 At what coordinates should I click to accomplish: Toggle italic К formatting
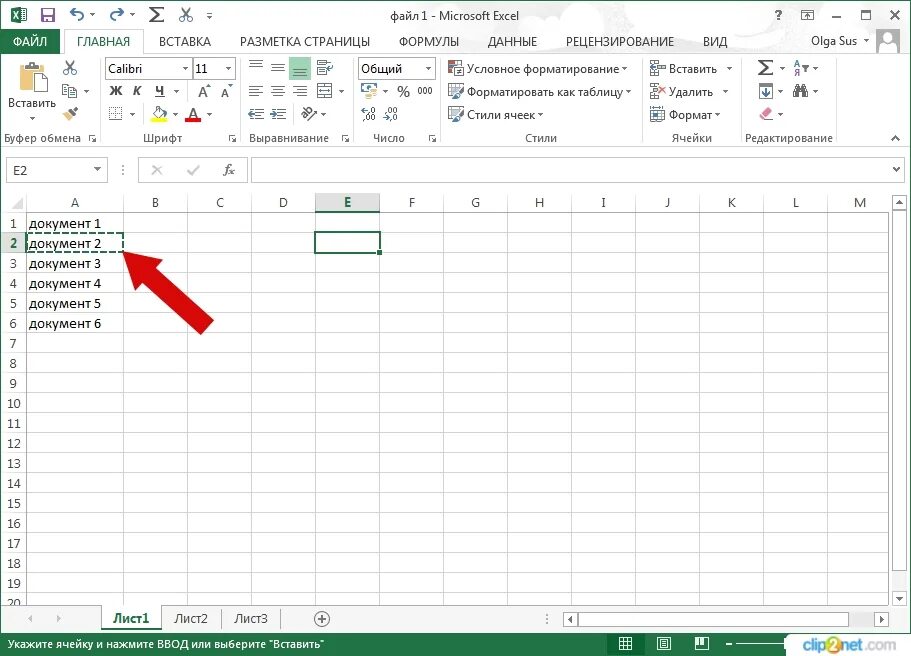pos(137,91)
